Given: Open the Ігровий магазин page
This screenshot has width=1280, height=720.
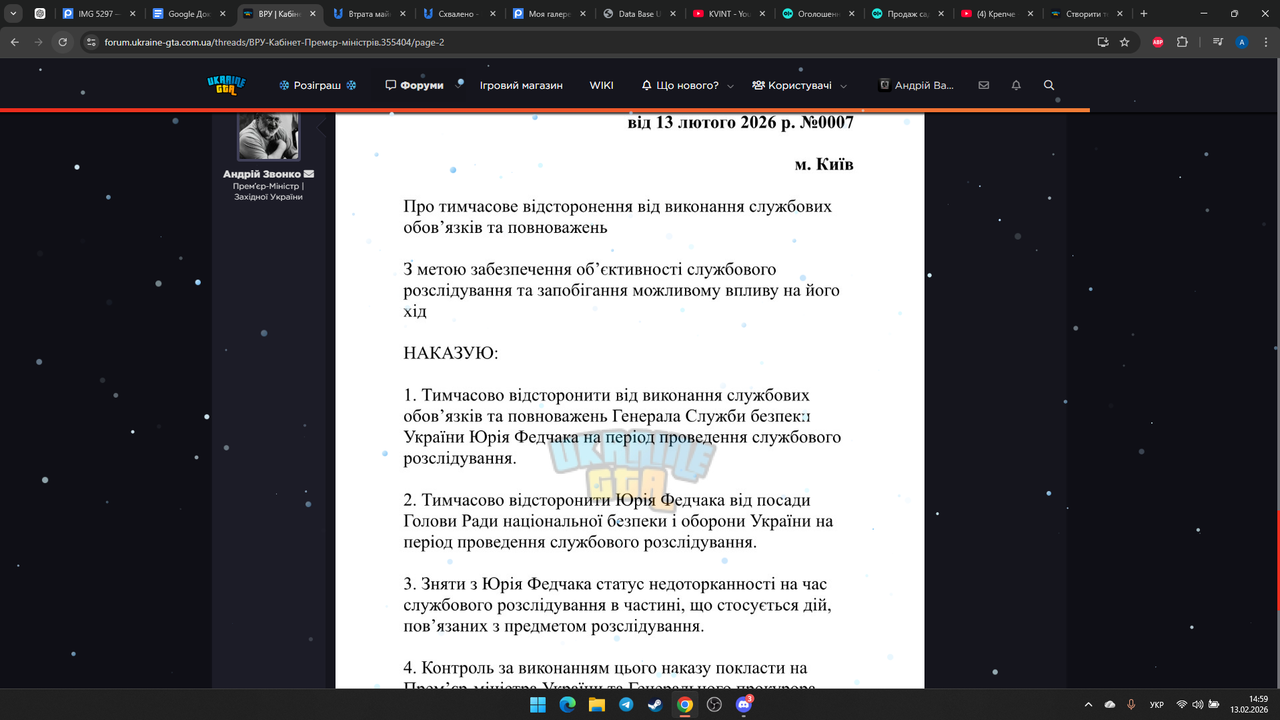Looking at the screenshot, I should [x=521, y=86].
